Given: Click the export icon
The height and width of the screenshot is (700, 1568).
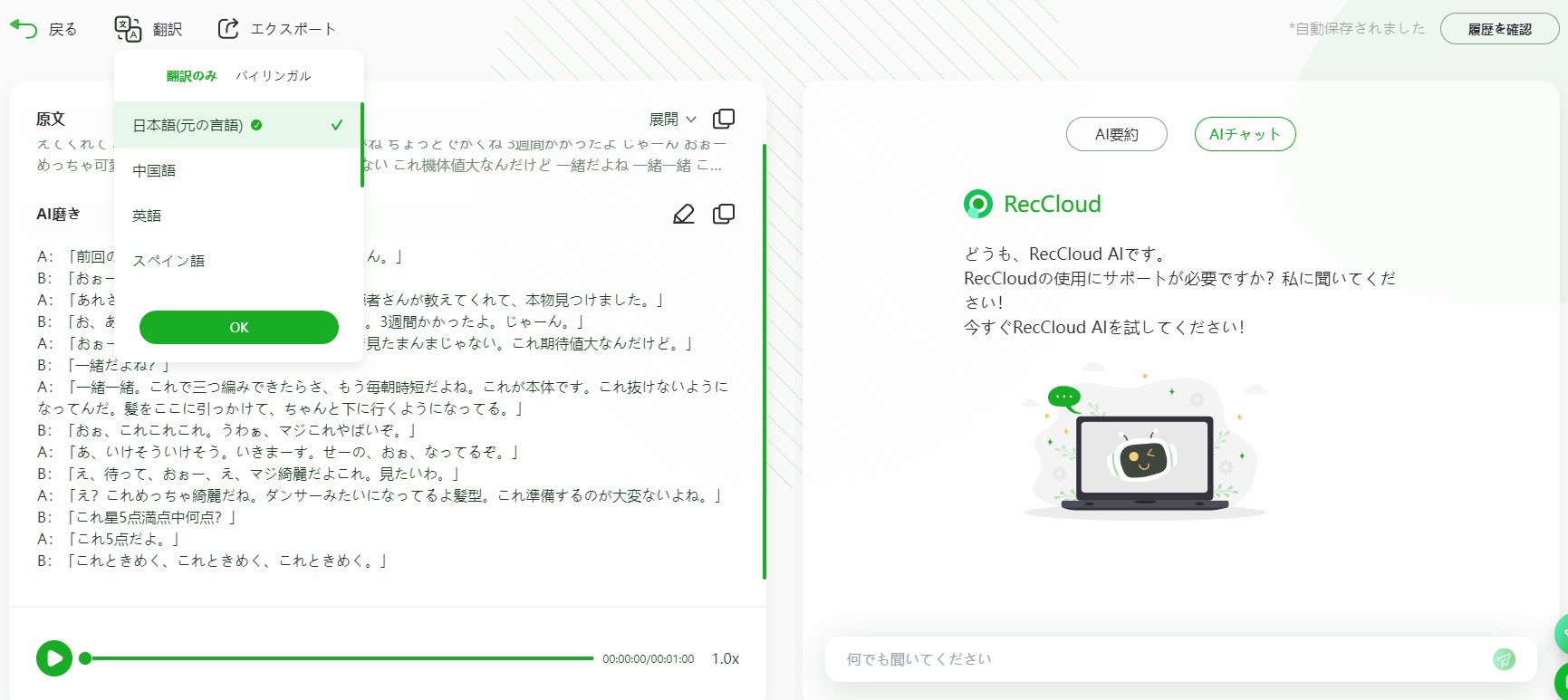Looking at the screenshot, I should click(x=228, y=29).
